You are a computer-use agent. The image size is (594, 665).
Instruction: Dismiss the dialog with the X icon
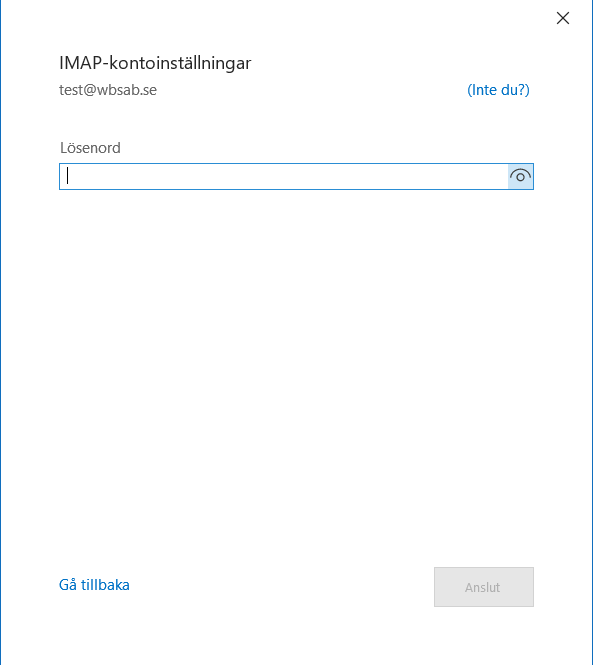tap(563, 18)
